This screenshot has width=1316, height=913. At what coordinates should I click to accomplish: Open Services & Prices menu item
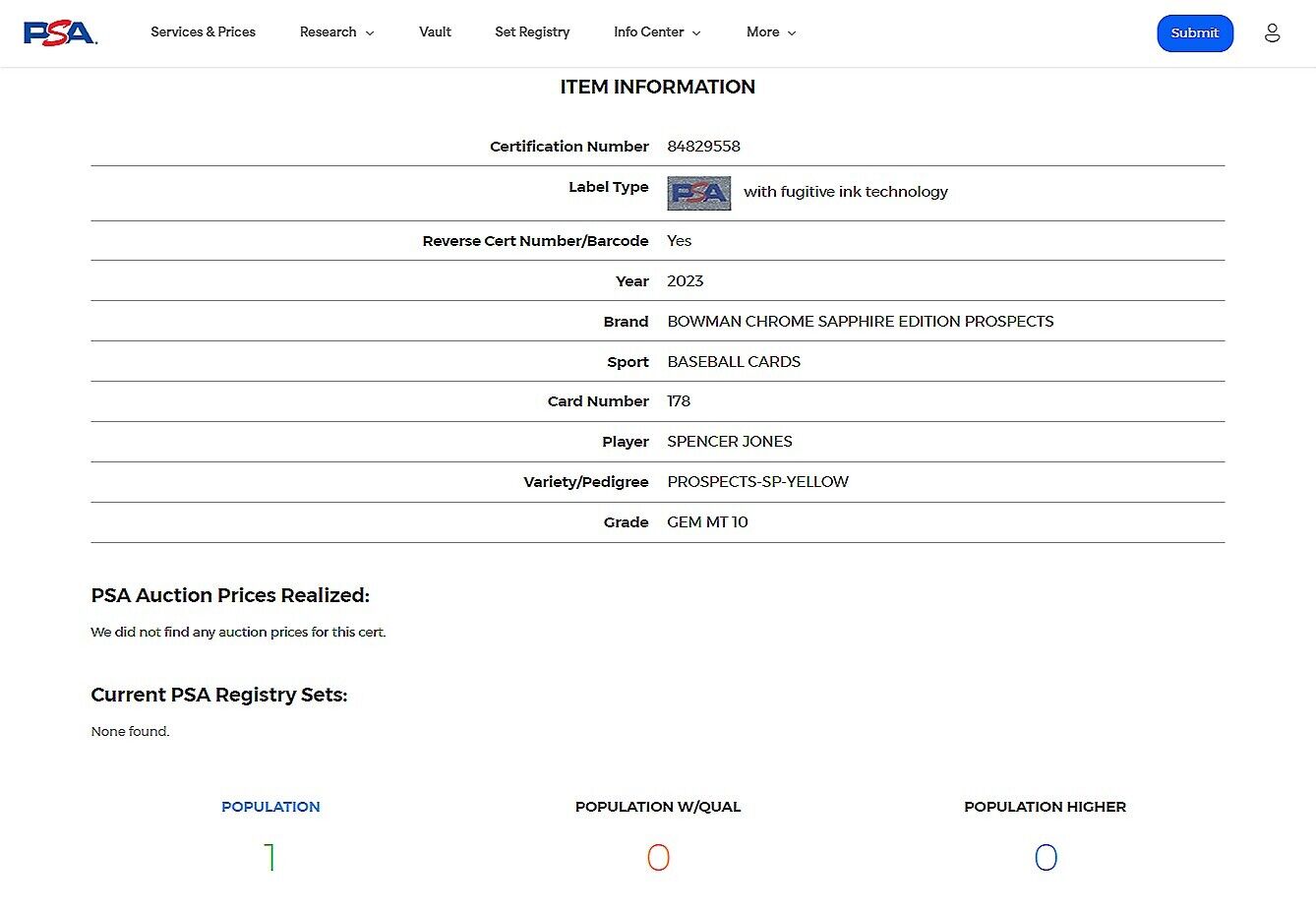tap(203, 32)
